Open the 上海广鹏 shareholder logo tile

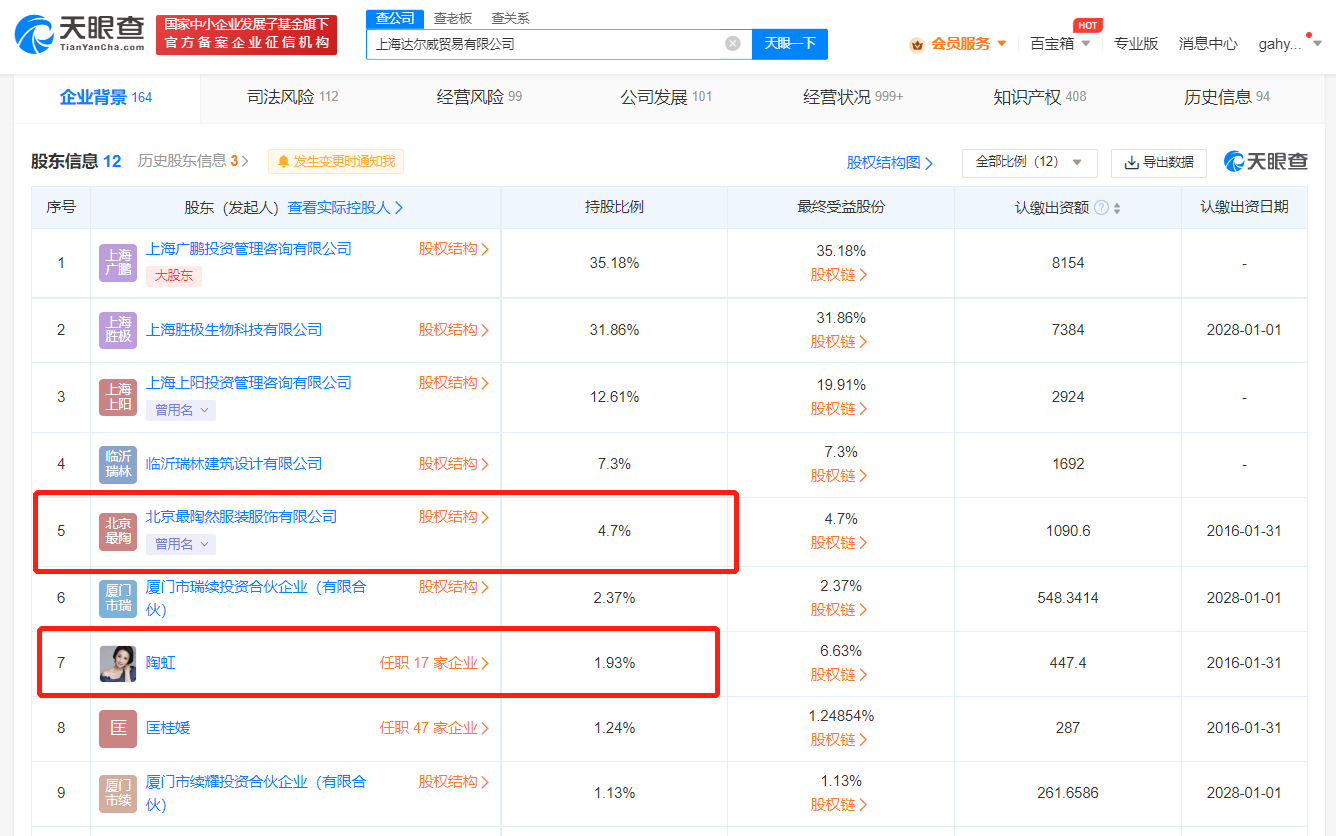pos(118,262)
